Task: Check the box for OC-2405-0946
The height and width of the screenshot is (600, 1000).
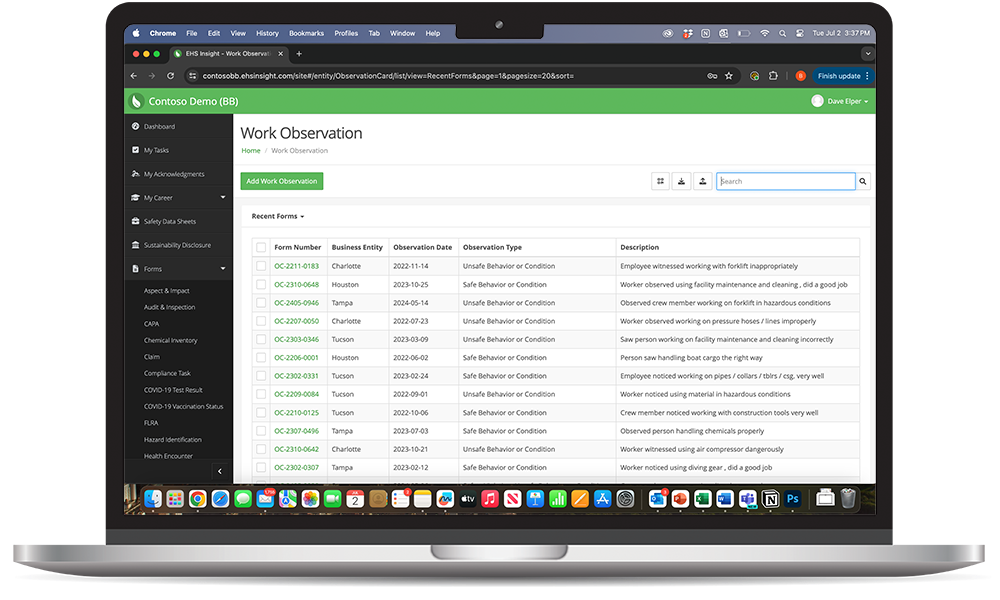Action: pyautogui.click(x=261, y=303)
